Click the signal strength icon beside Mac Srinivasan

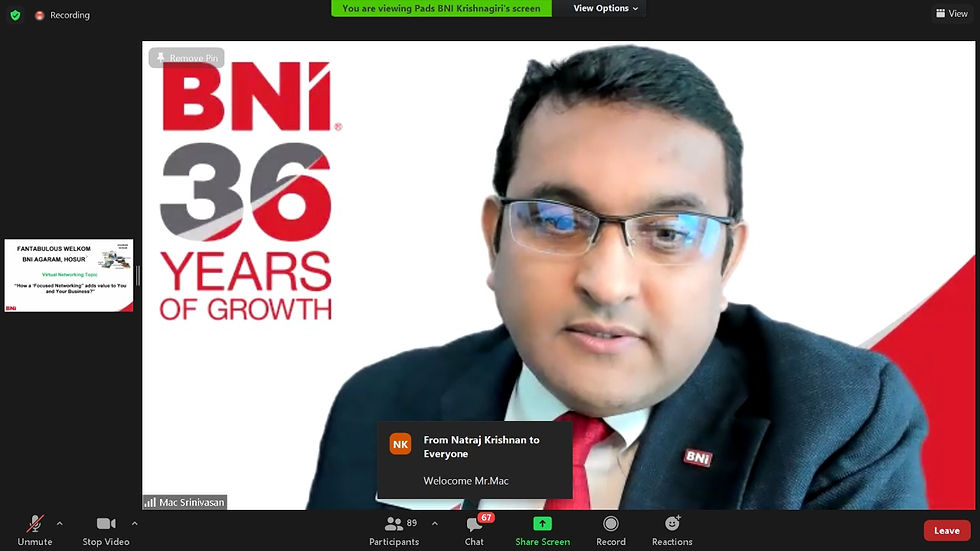point(150,502)
